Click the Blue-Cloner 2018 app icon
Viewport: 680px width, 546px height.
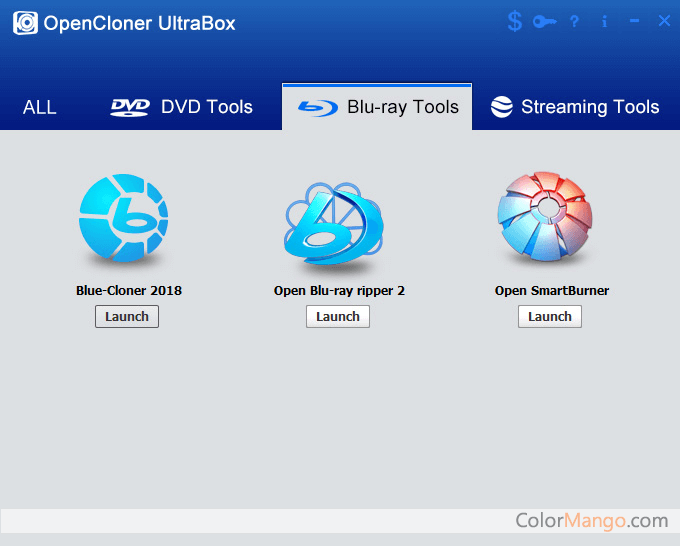point(124,218)
